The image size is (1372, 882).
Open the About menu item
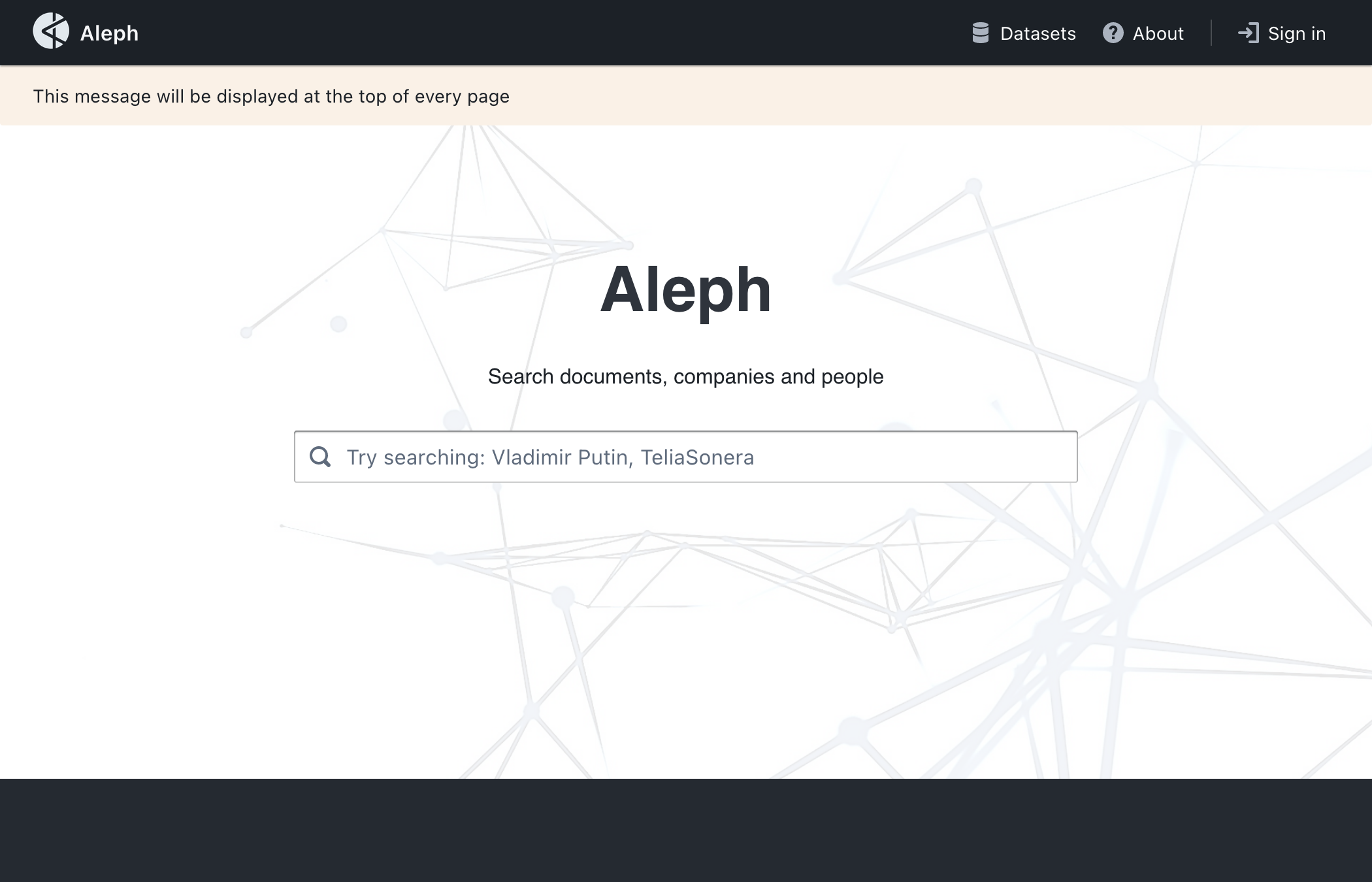click(x=1143, y=33)
